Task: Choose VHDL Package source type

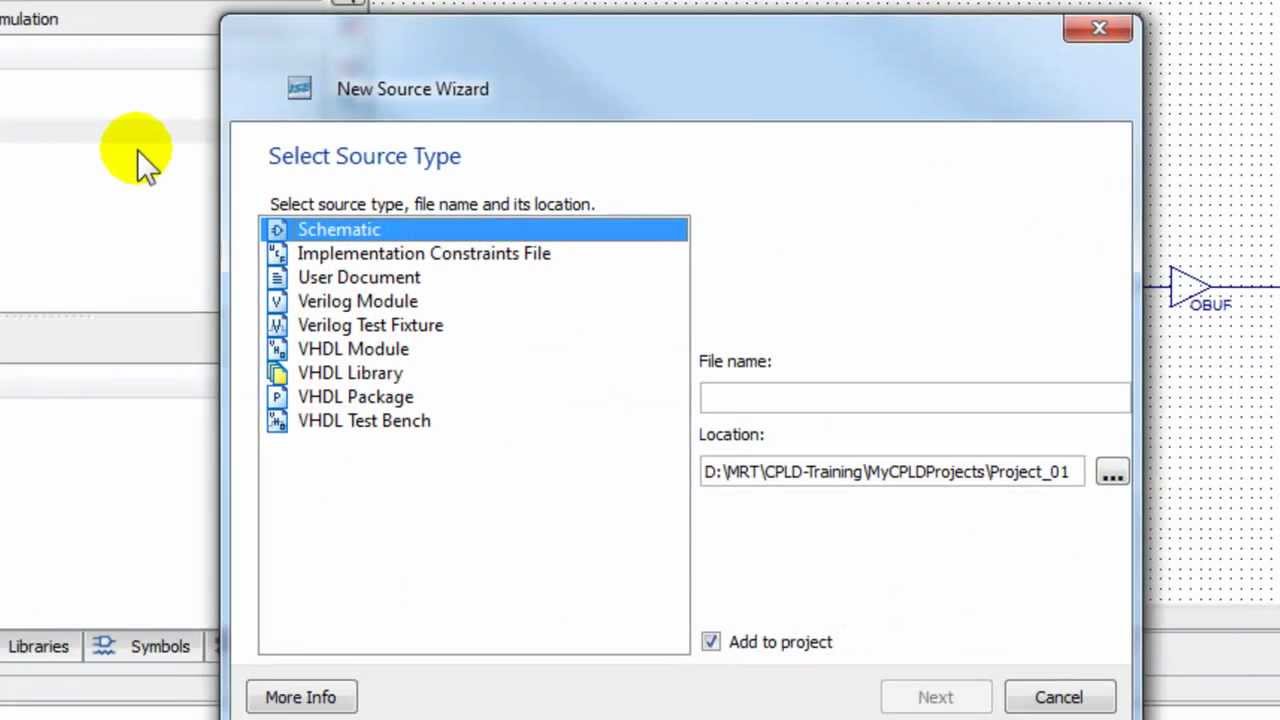Action: [x=474, y=397]
